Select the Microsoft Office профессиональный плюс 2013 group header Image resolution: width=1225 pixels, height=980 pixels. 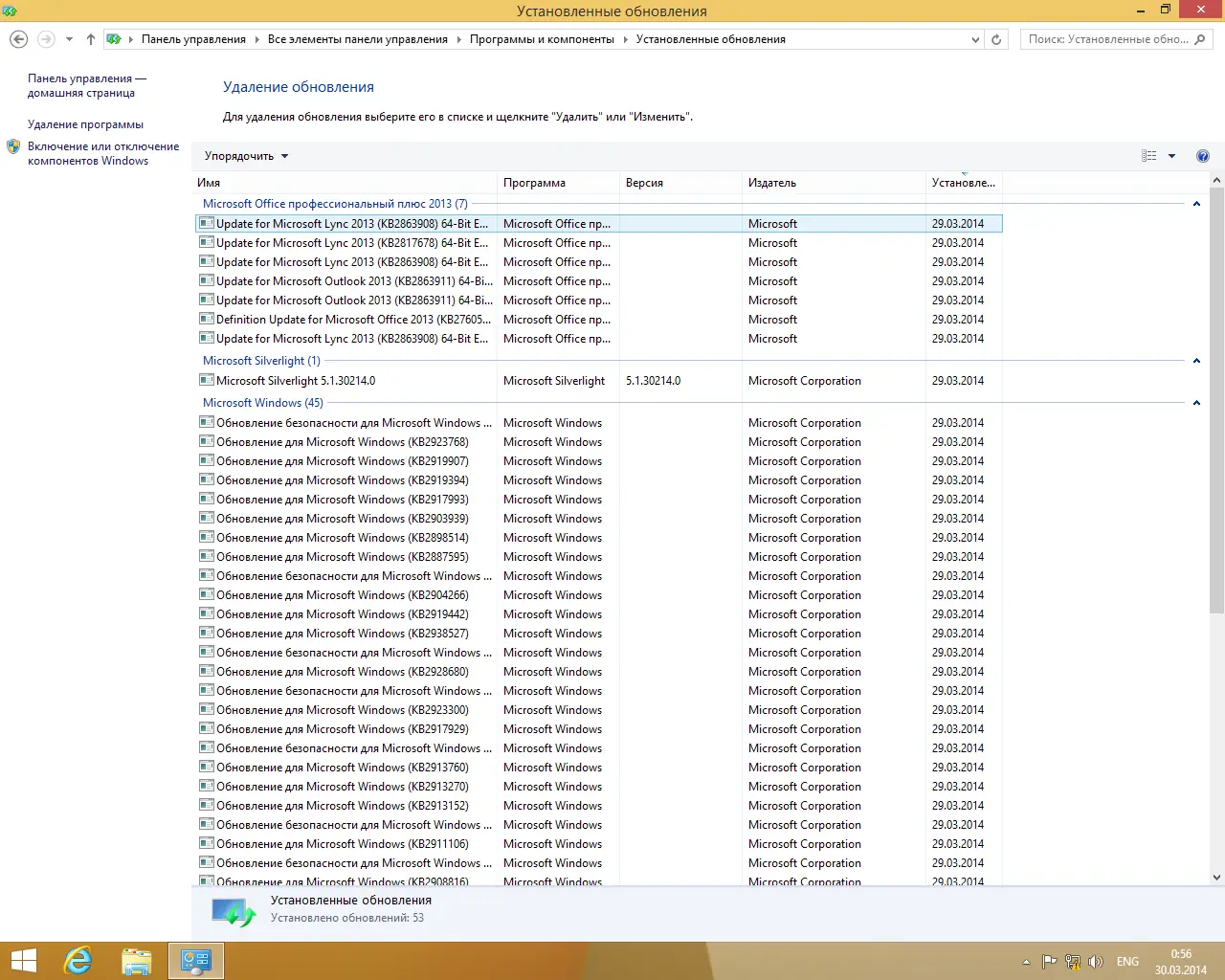coord(335,204)
